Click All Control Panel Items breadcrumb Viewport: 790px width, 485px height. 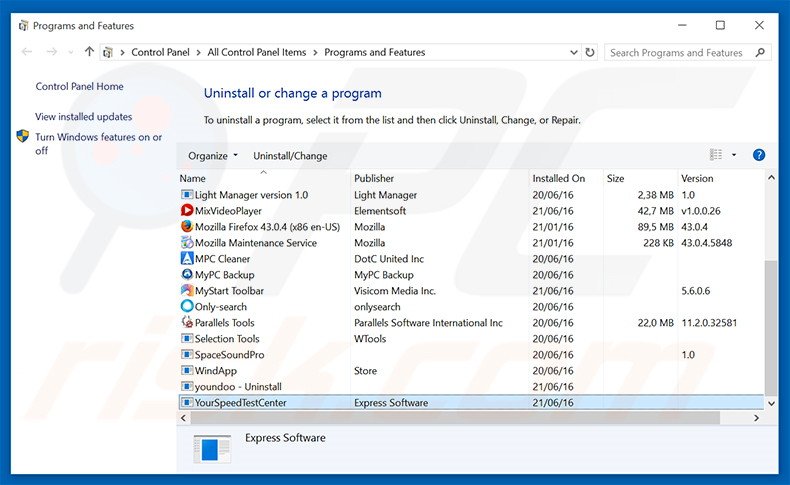256,52
